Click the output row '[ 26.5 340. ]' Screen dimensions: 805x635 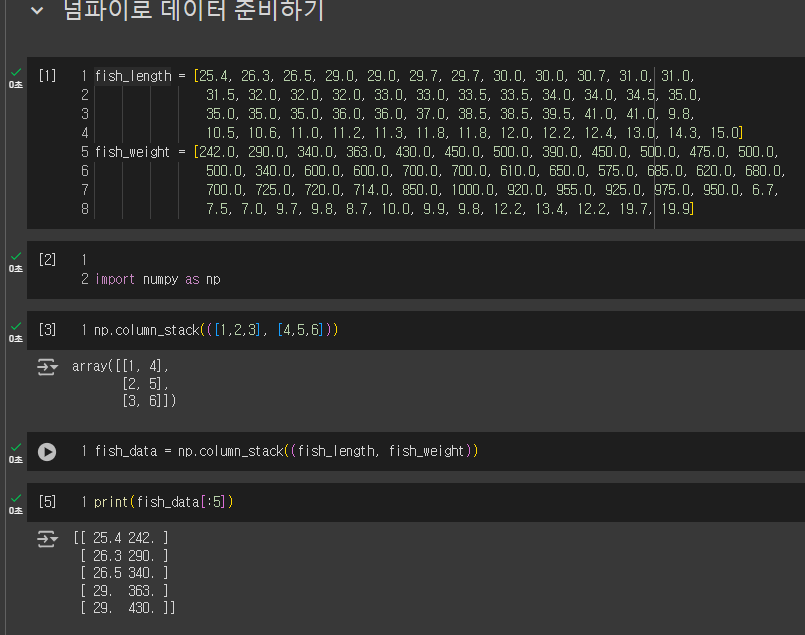124,573
